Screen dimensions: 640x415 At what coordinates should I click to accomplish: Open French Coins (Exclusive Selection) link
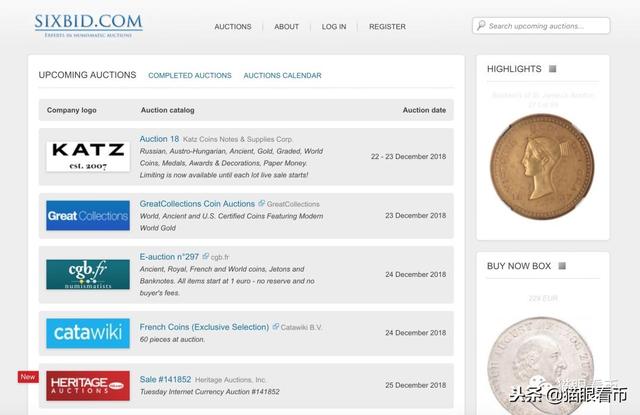point(204,327)
